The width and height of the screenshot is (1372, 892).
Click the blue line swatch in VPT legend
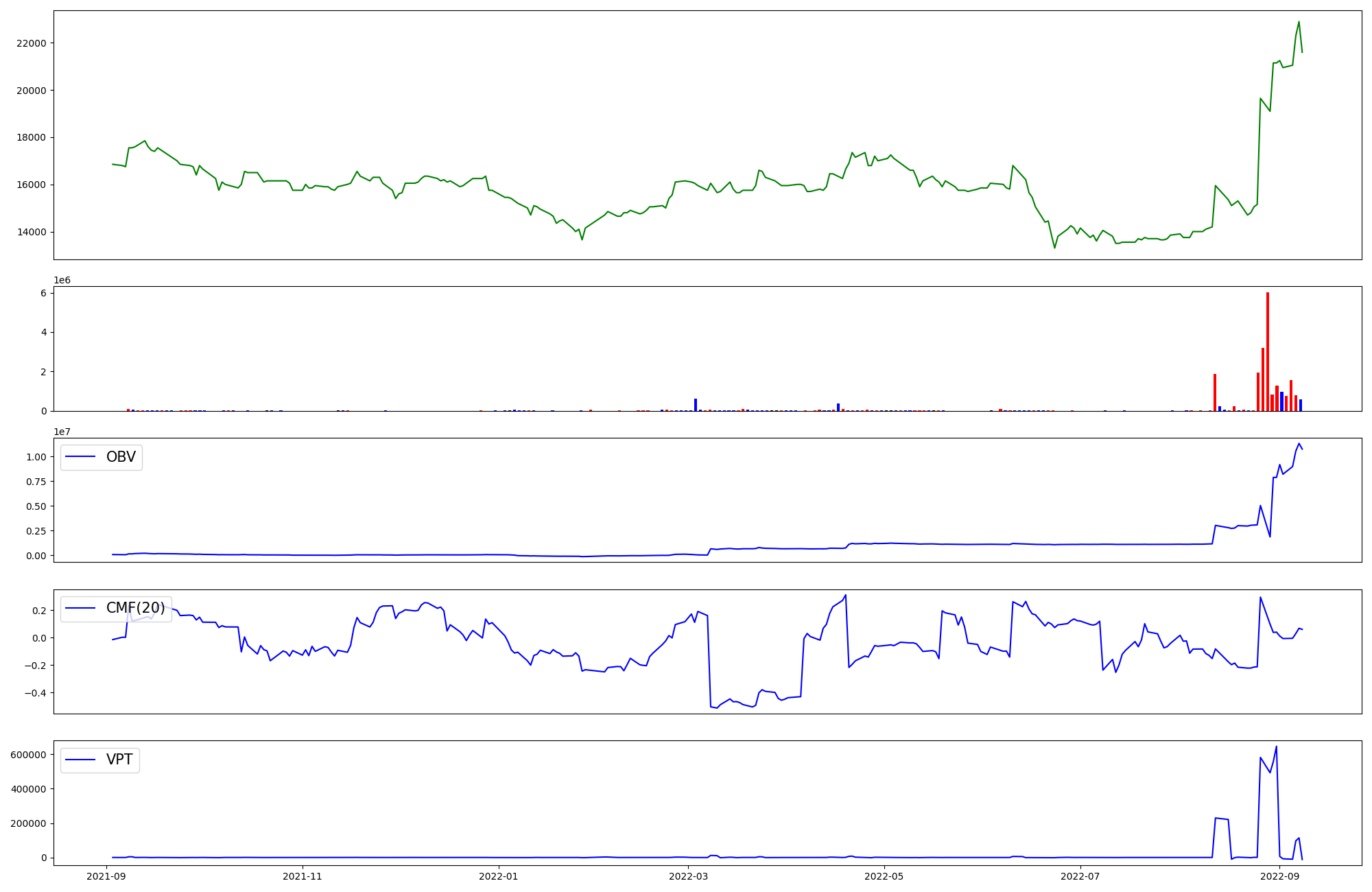coord(81,760)
